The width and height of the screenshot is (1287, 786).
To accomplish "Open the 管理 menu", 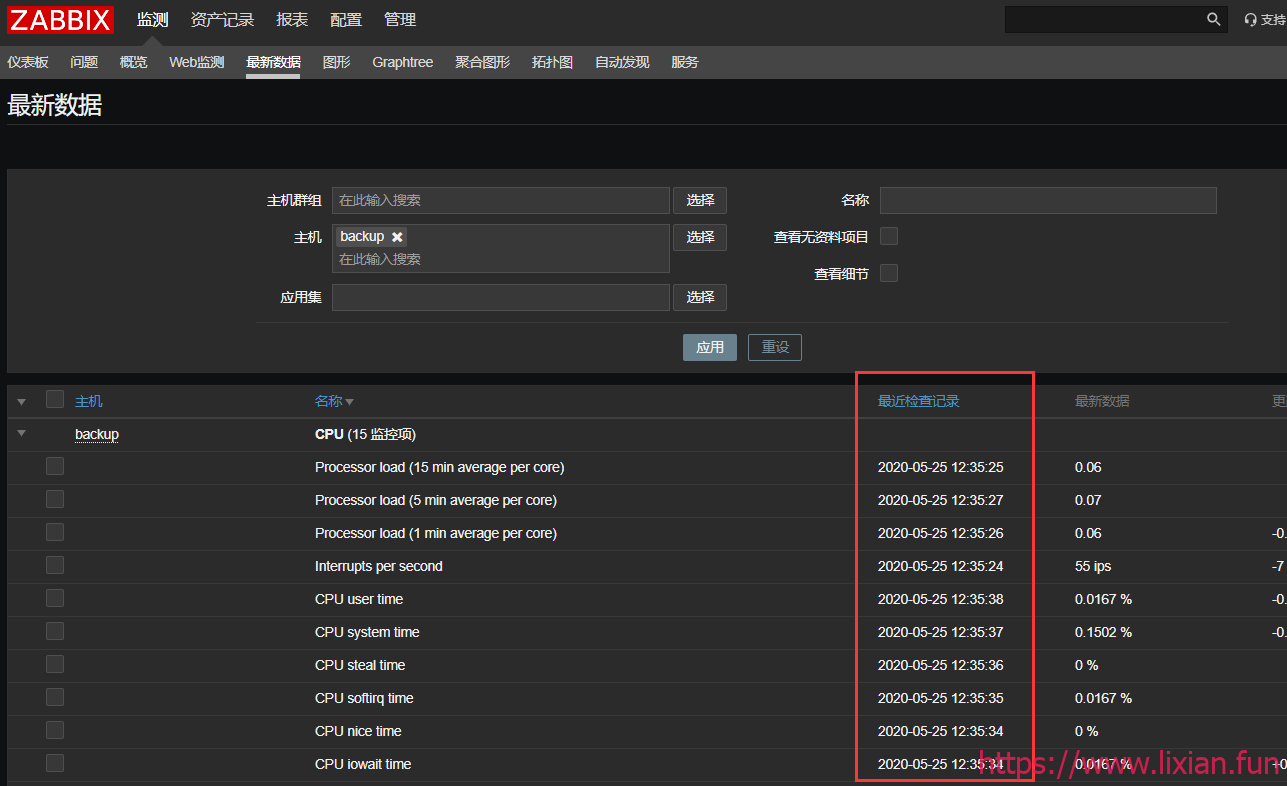I will [x=400, y=20].
